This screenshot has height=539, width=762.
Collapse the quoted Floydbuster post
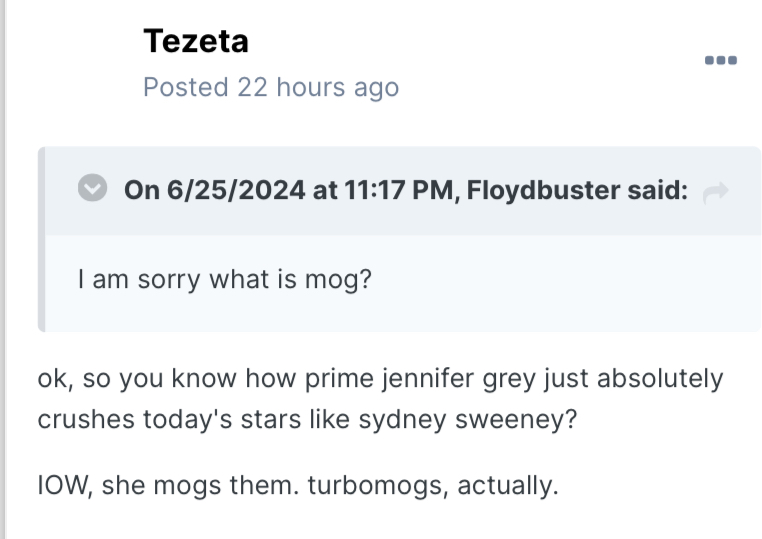point(93,188)
